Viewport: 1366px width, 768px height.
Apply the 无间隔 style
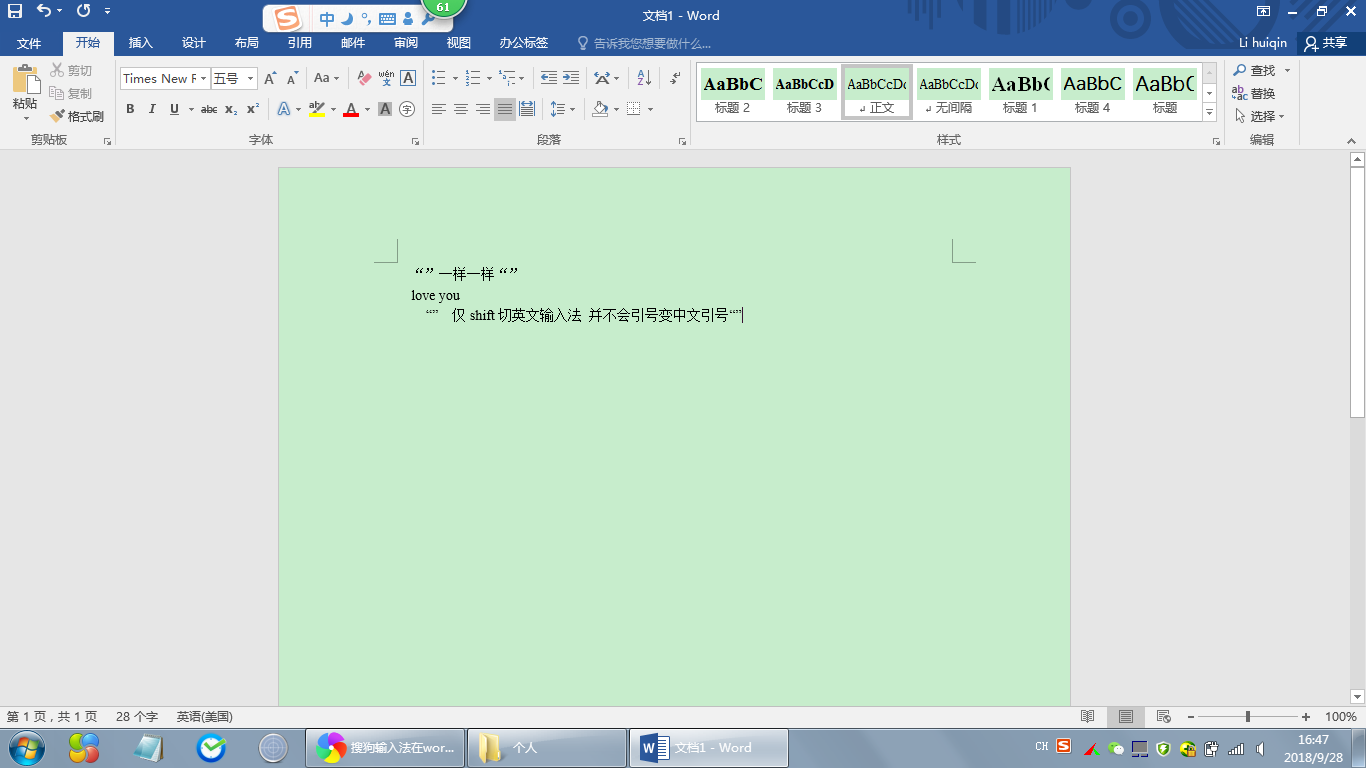point(949,93)
